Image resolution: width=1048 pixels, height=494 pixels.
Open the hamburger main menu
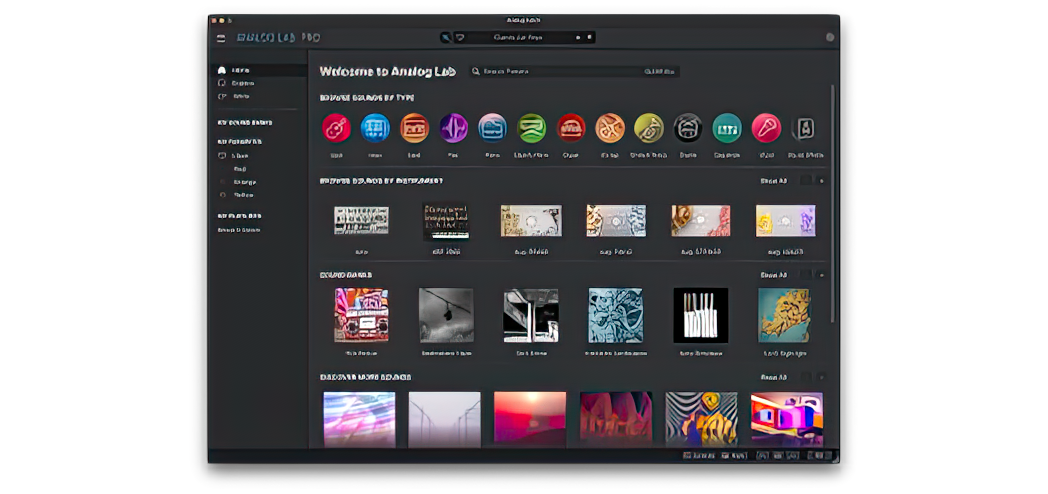[x=221, y=38]
